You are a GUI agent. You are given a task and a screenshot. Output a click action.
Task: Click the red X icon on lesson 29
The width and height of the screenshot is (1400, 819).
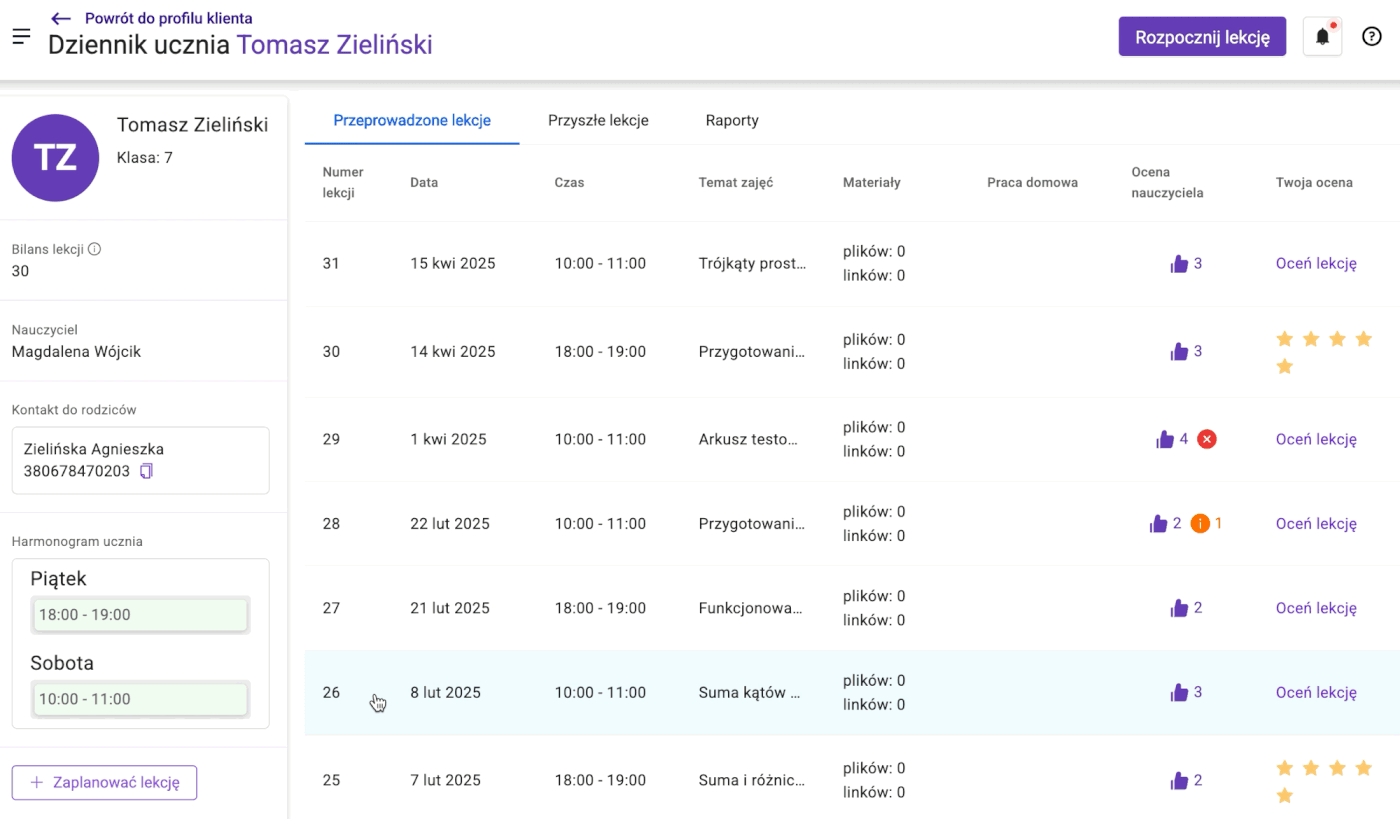[x=1207, y=439]
